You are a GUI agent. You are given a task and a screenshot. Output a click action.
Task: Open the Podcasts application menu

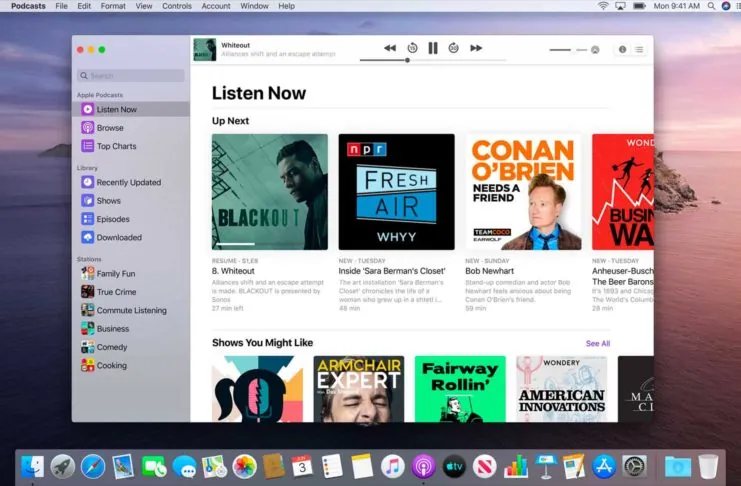pos(28,6)
